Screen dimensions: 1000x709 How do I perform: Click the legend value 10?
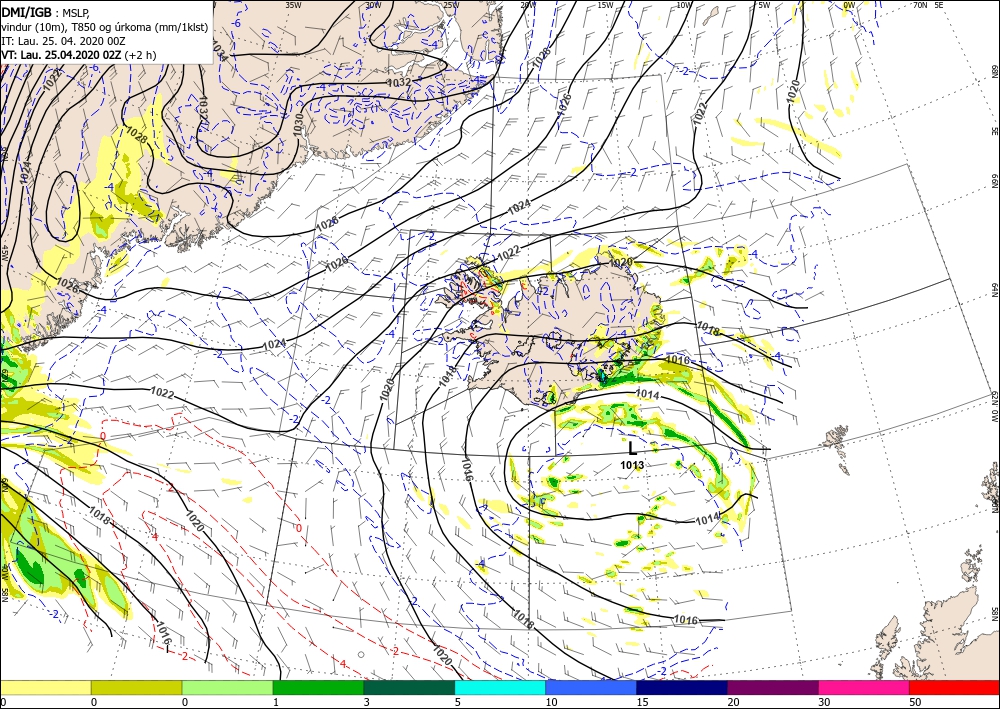(551, 702)
